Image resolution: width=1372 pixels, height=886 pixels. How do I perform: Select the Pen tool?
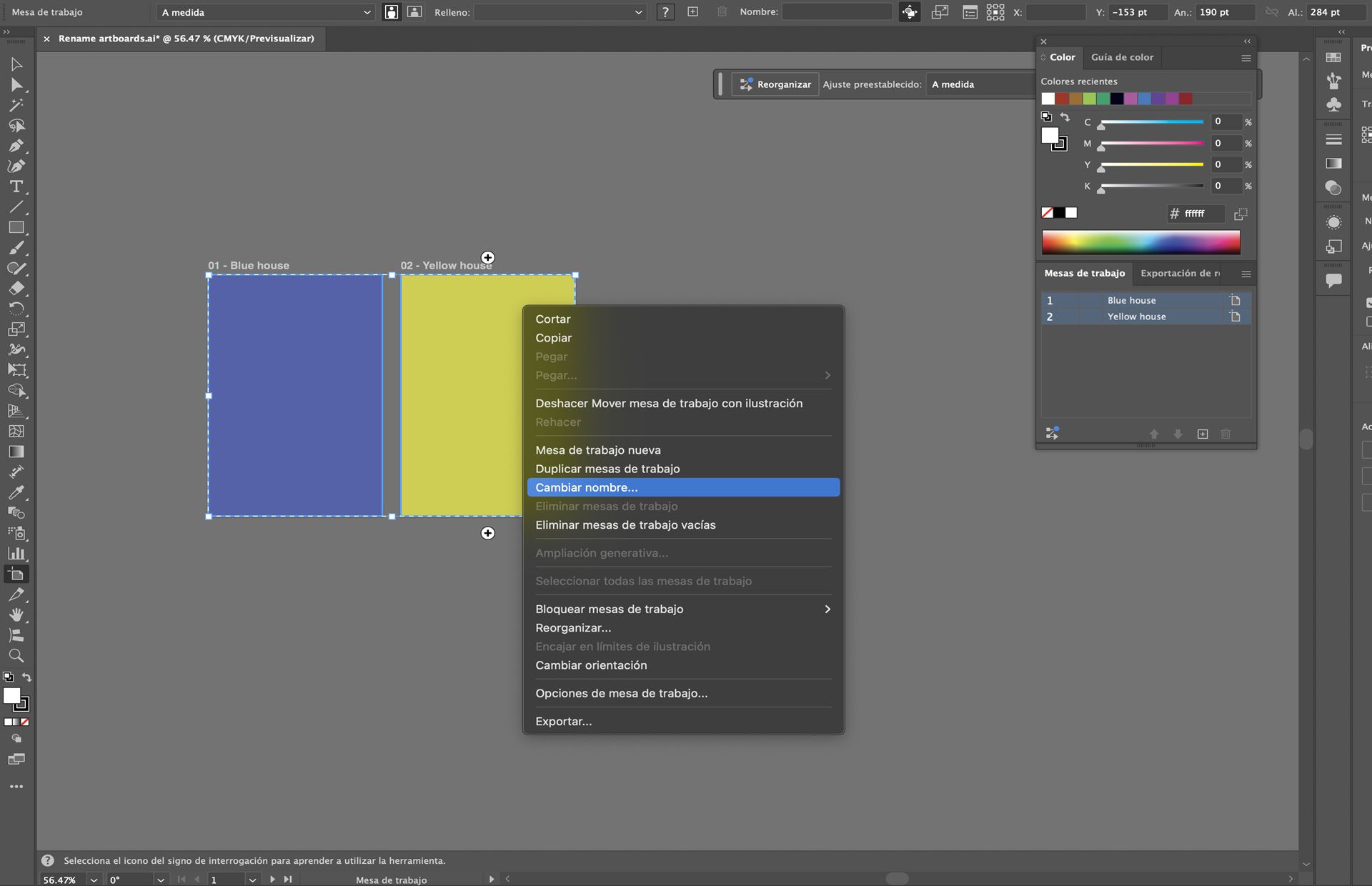[x=16, y=146]
